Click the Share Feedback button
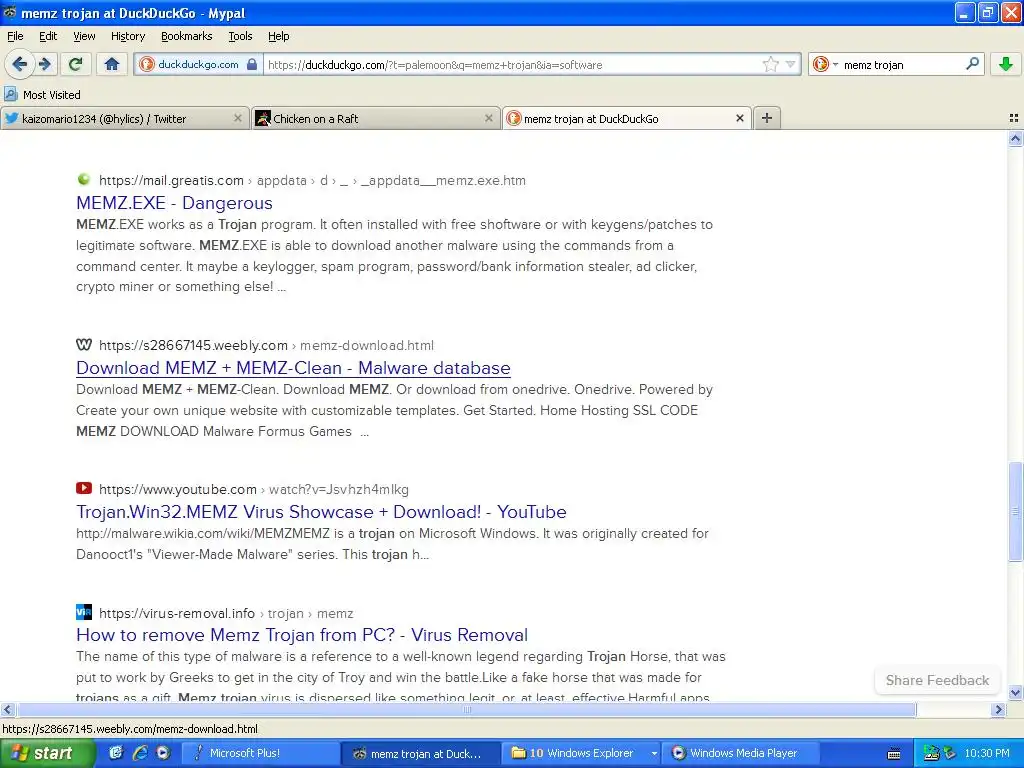This screenshot has width=1024, height=768. [x=937, y=680]
